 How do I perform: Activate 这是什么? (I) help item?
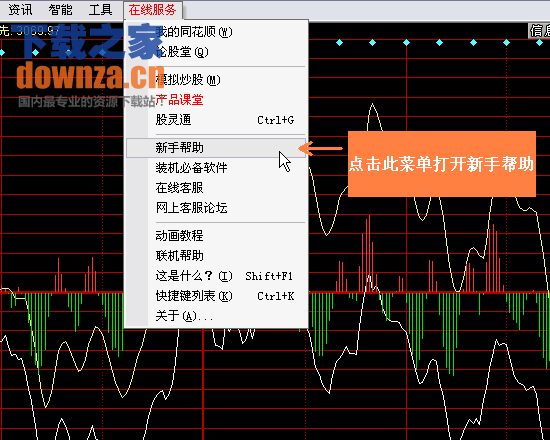pos(216,276)
